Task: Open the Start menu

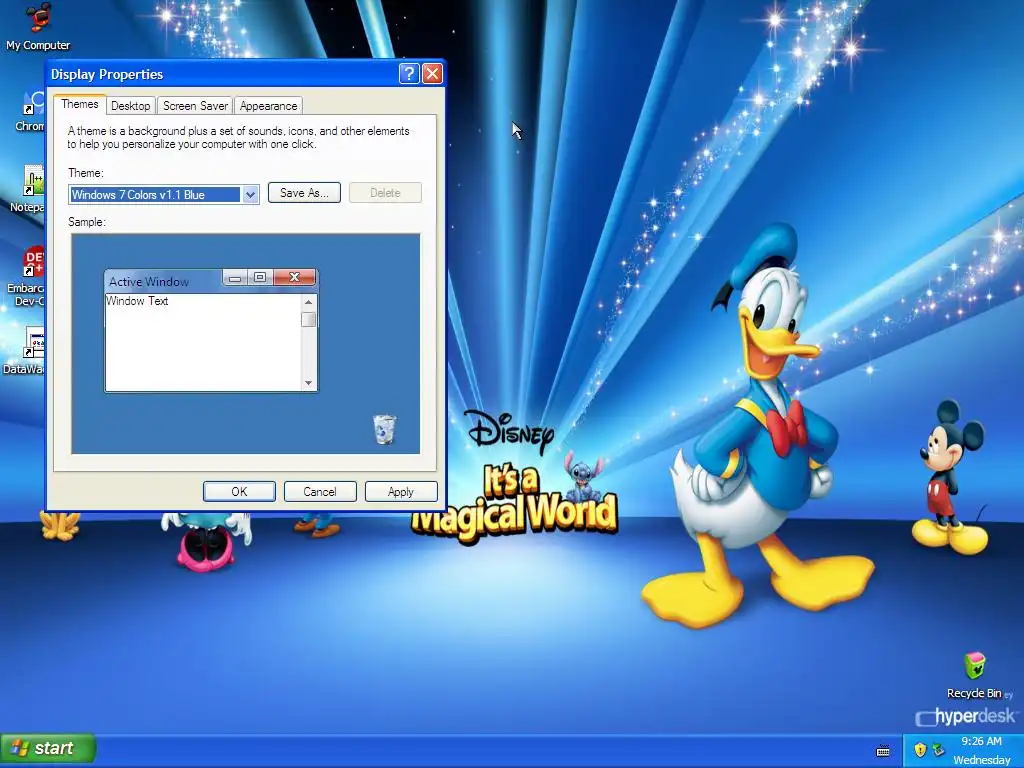Action: pyautogui.click(x=48, y=748)
